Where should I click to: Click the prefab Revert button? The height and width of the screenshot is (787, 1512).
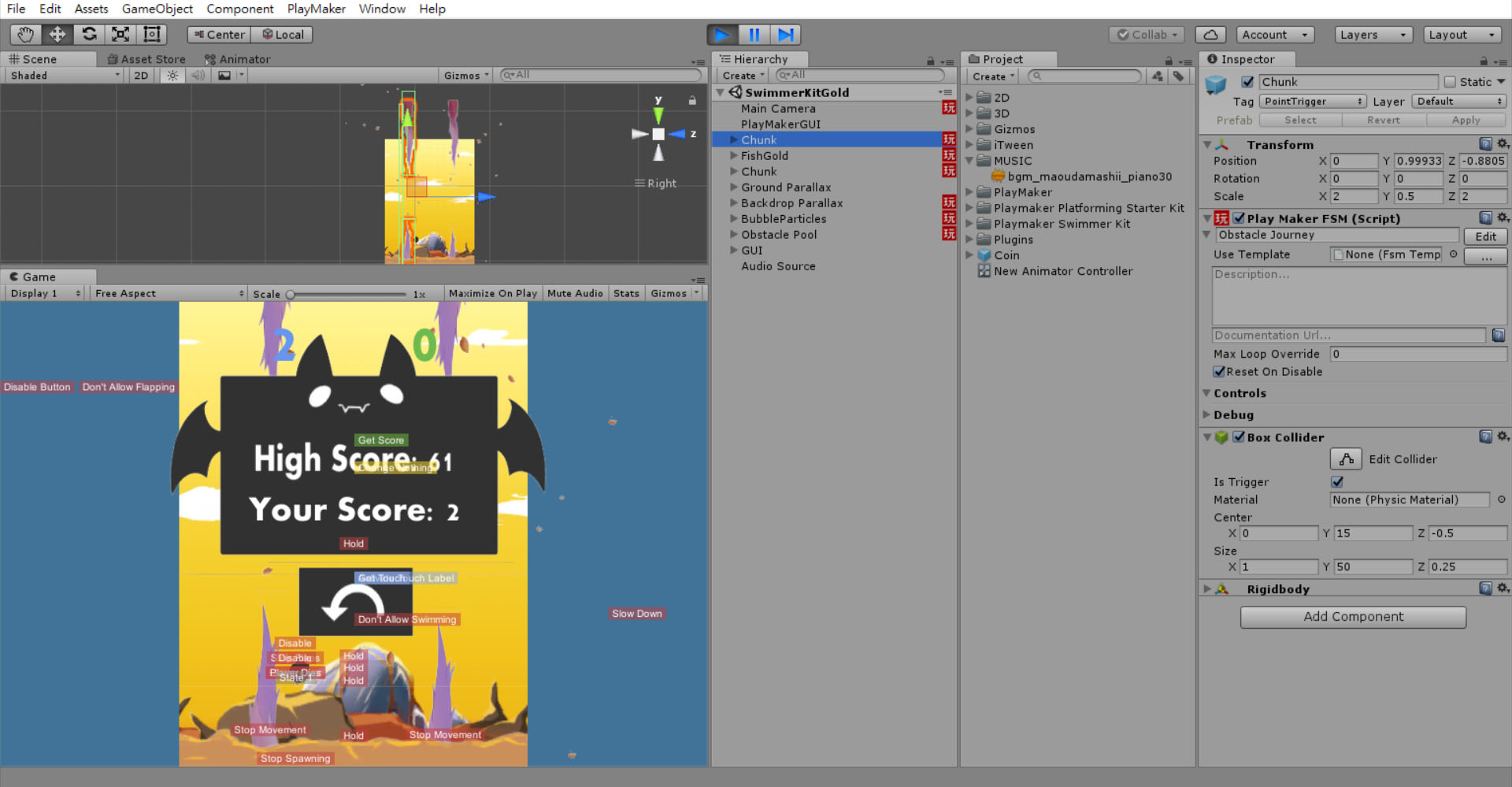click(1384, 121)
